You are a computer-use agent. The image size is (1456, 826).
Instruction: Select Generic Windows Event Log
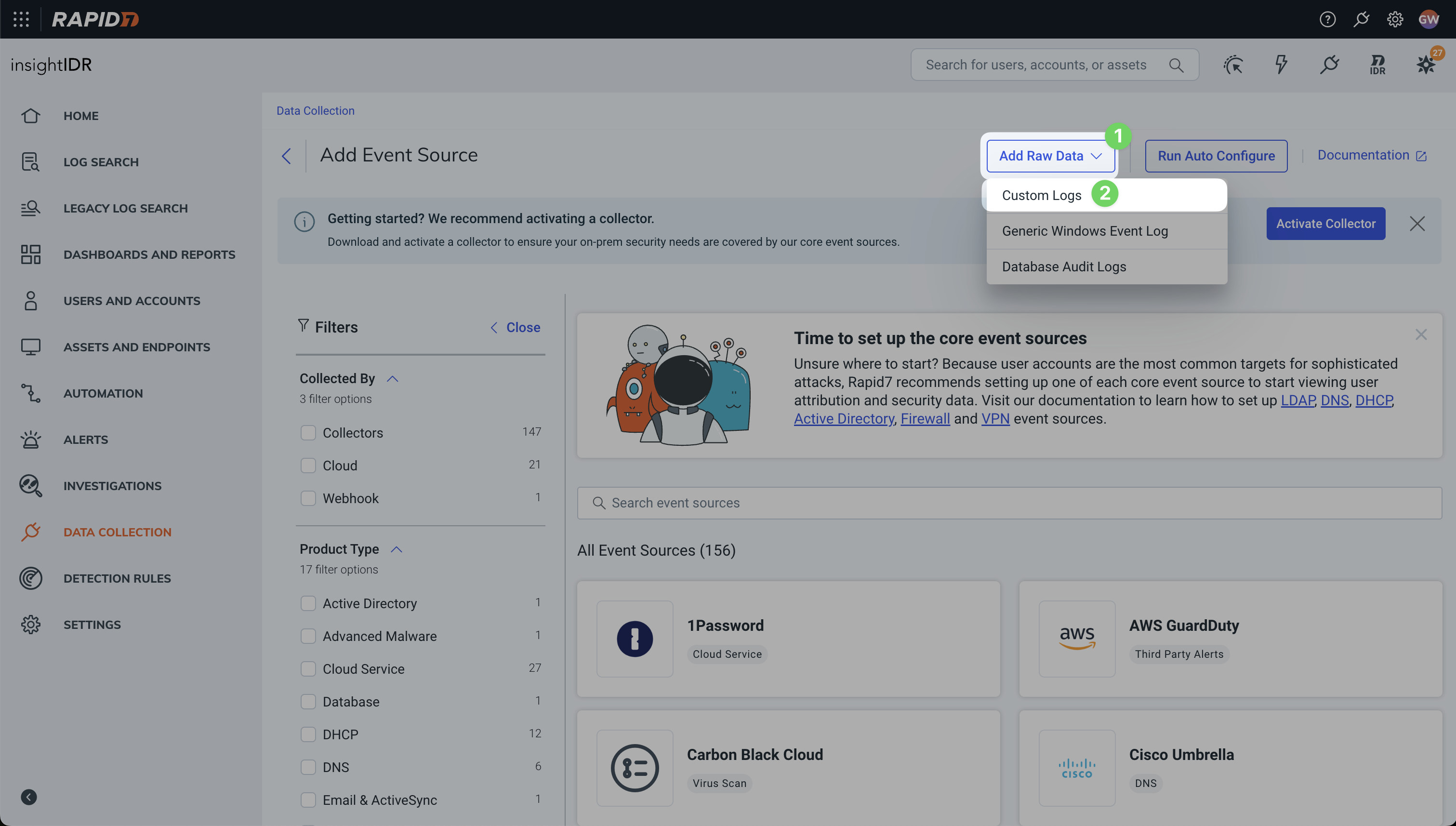[1106, 231]
